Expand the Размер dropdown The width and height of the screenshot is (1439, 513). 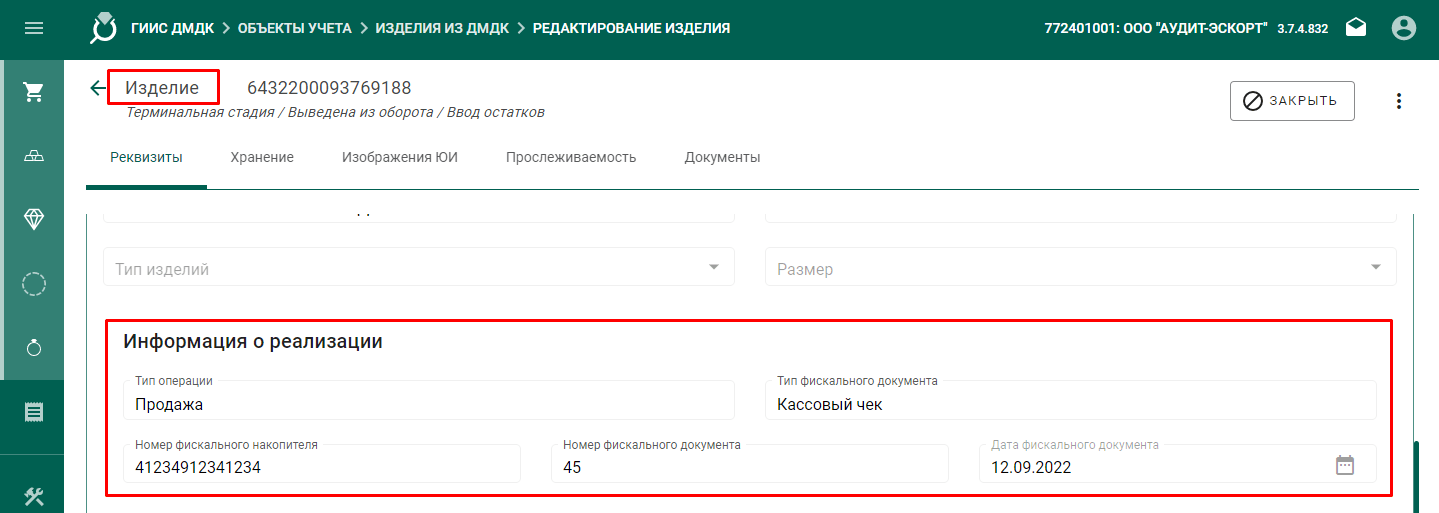[1081, 267]
